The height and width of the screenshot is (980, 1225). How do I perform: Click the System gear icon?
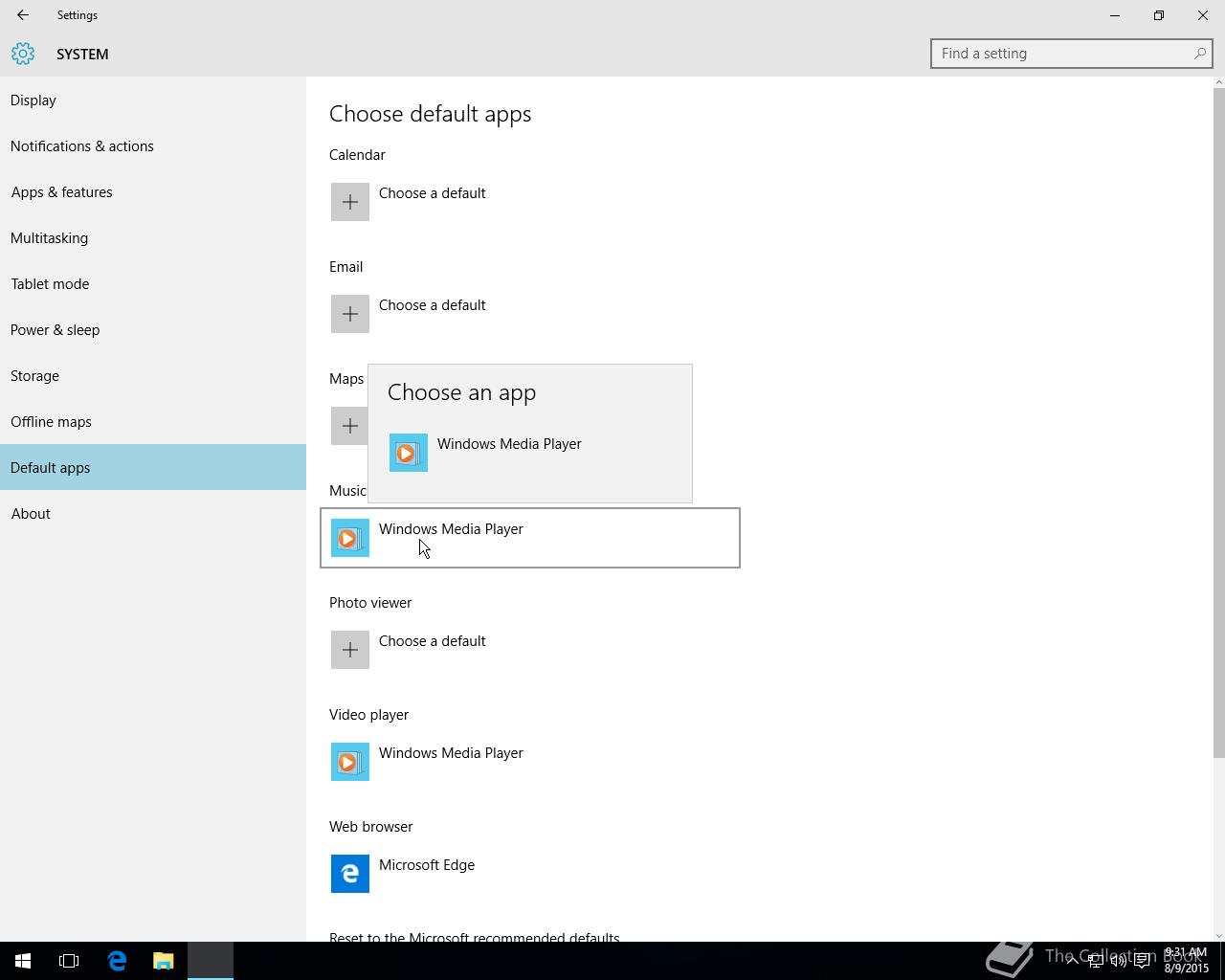[23, 54]
